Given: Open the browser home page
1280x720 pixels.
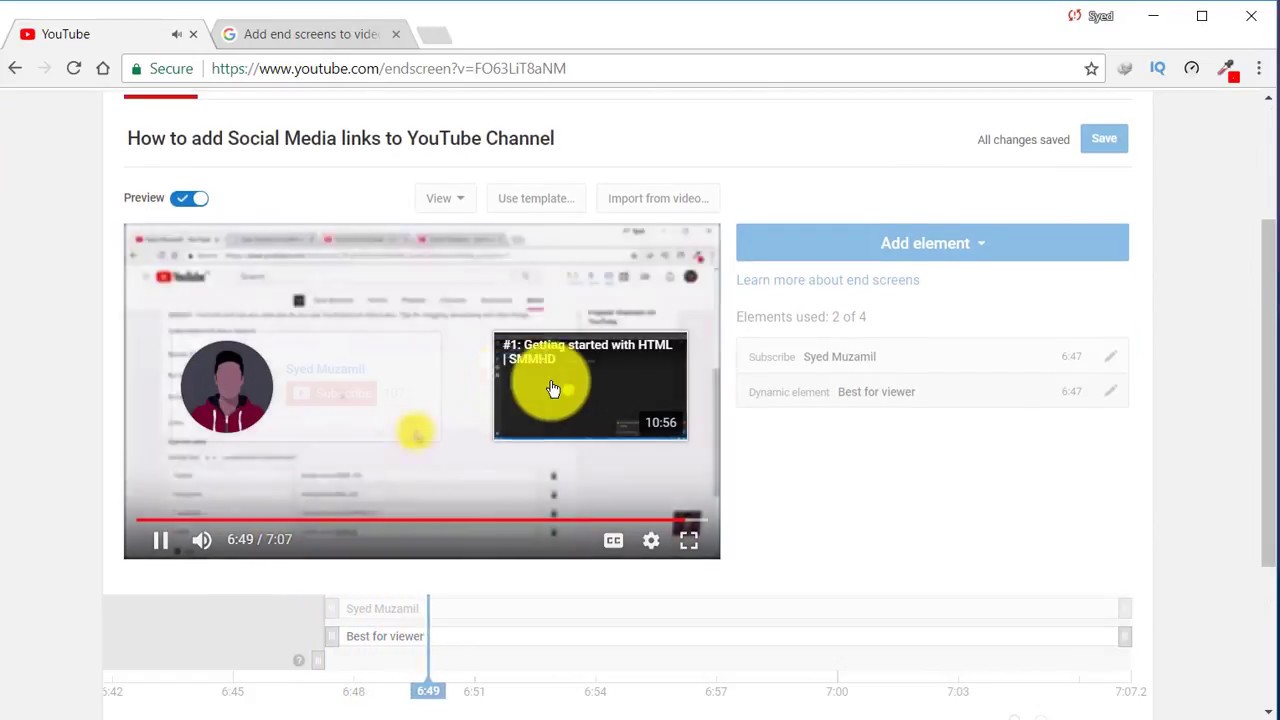Looking at the screenshot, I should pos(103,68).
